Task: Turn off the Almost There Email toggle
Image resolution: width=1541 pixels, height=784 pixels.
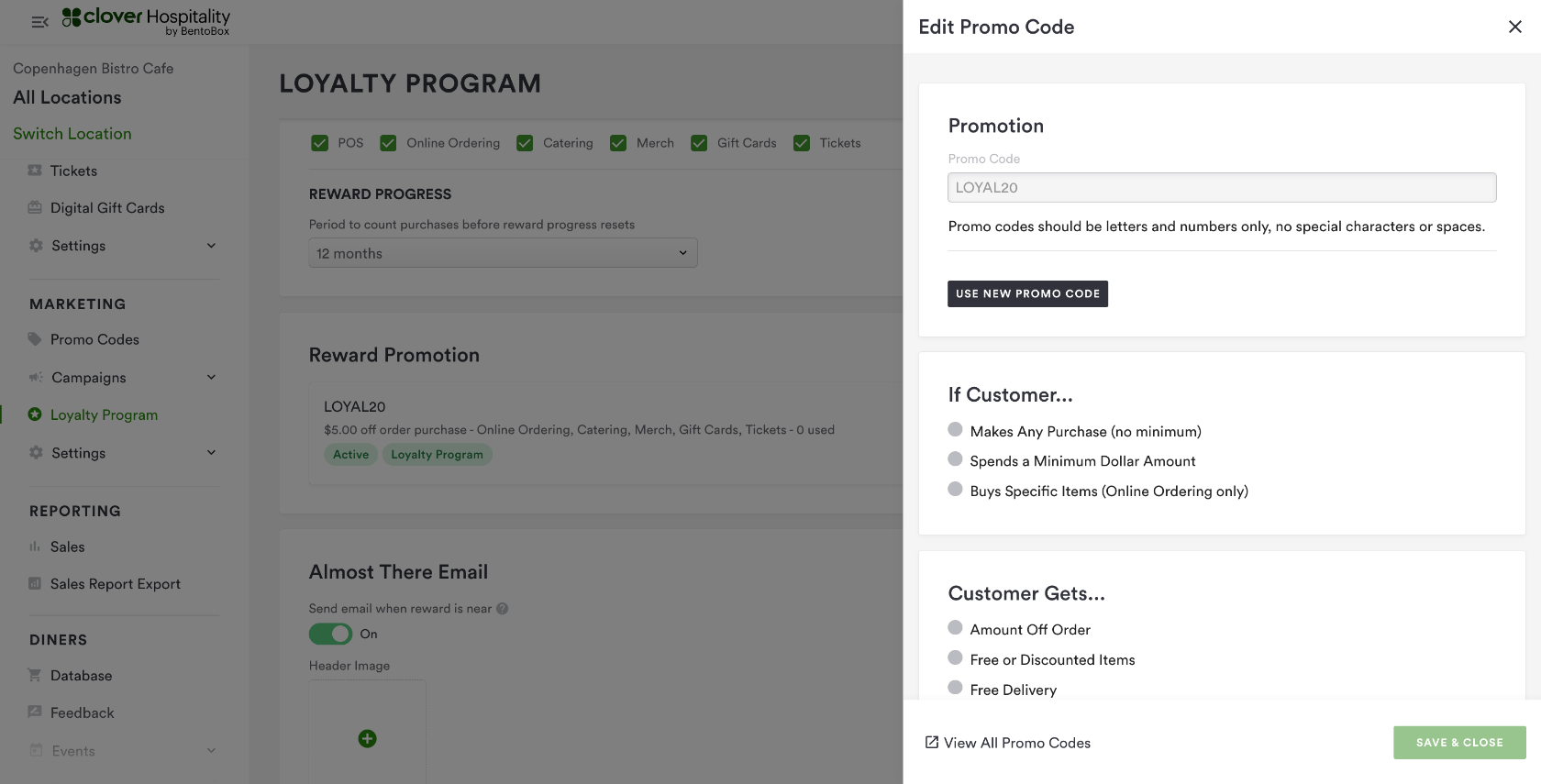Action: (x=330, y=634)
